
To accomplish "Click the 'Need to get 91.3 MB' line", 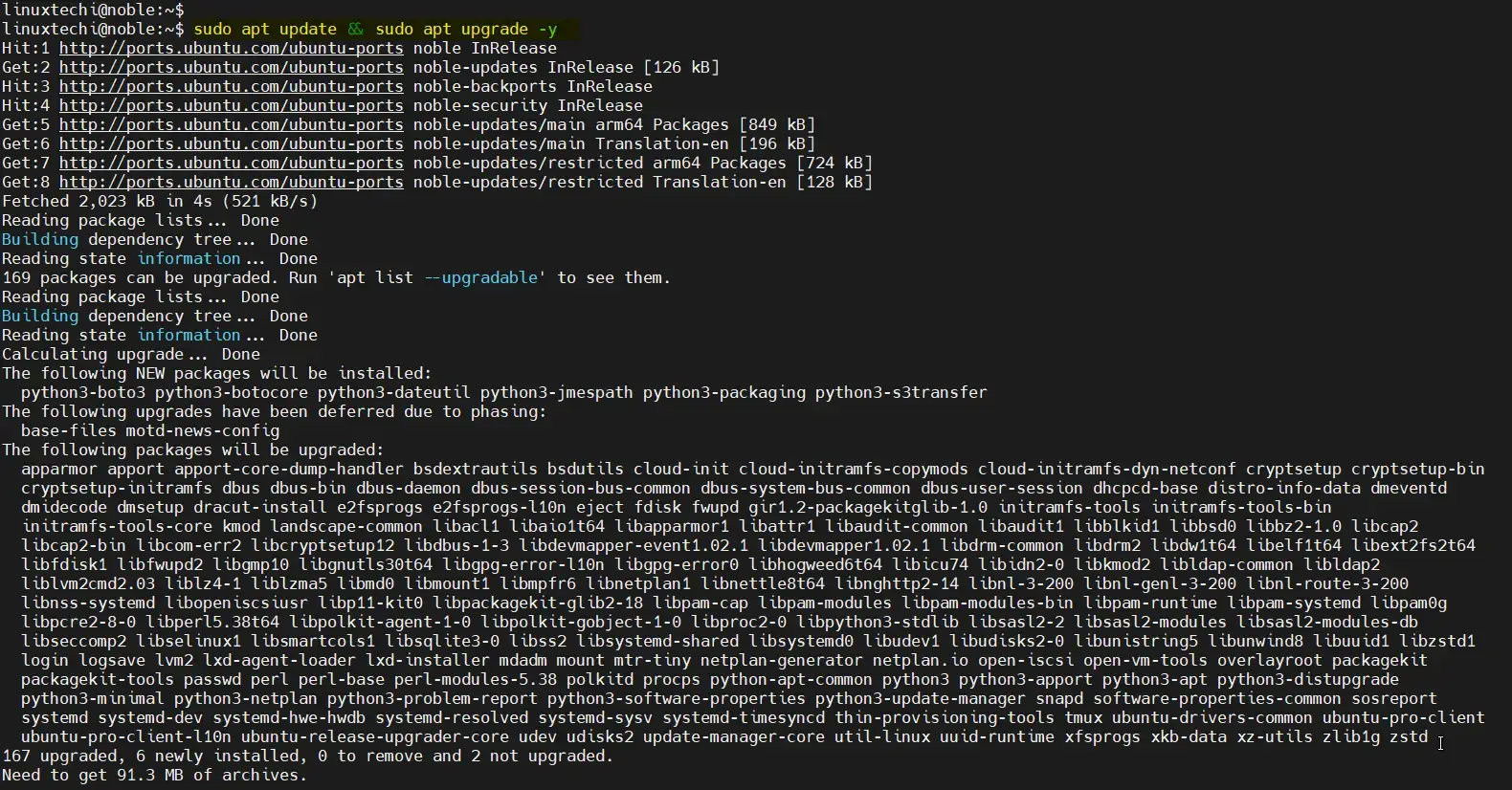I will [x=154, y=775].
